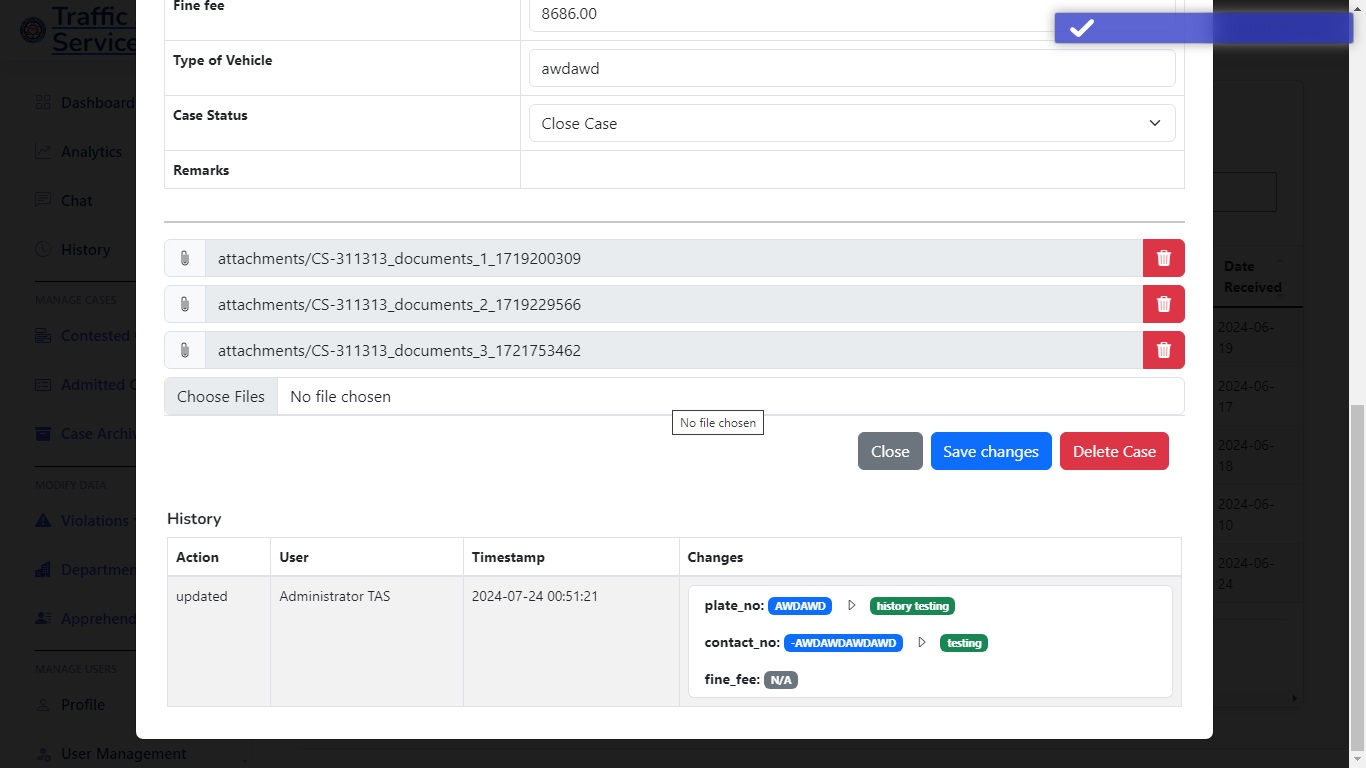Open History page from the sidebar
Viewport: 1366px width, 768px height.
point(85,250)
